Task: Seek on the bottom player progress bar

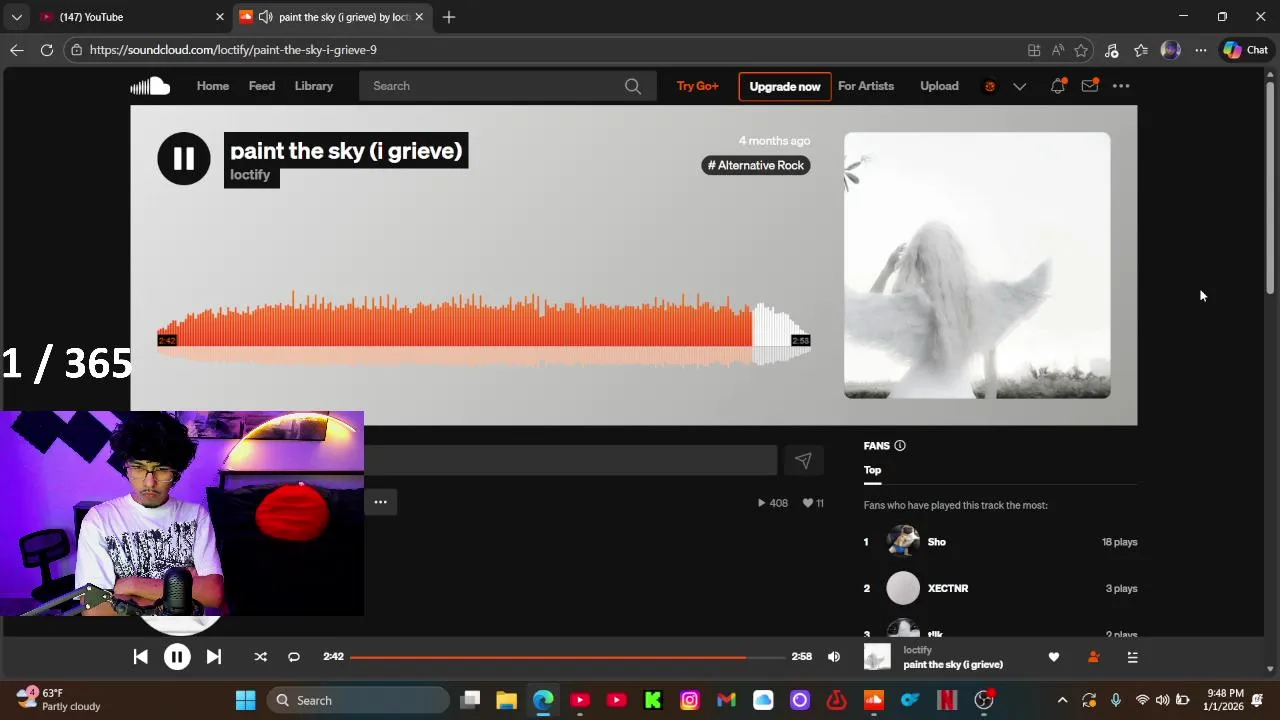Action: pyautogui.click(x=567, y=657)
